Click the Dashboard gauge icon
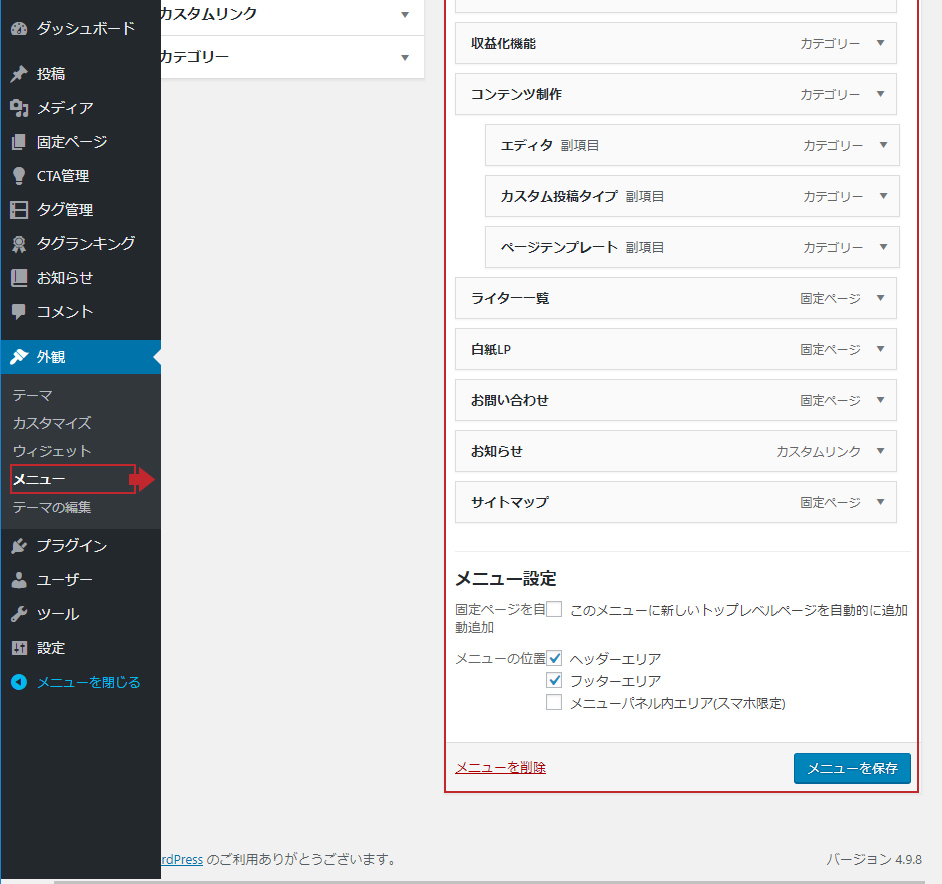Image resolution: width=942 pixels, height=884 pixels. point(19,29)
